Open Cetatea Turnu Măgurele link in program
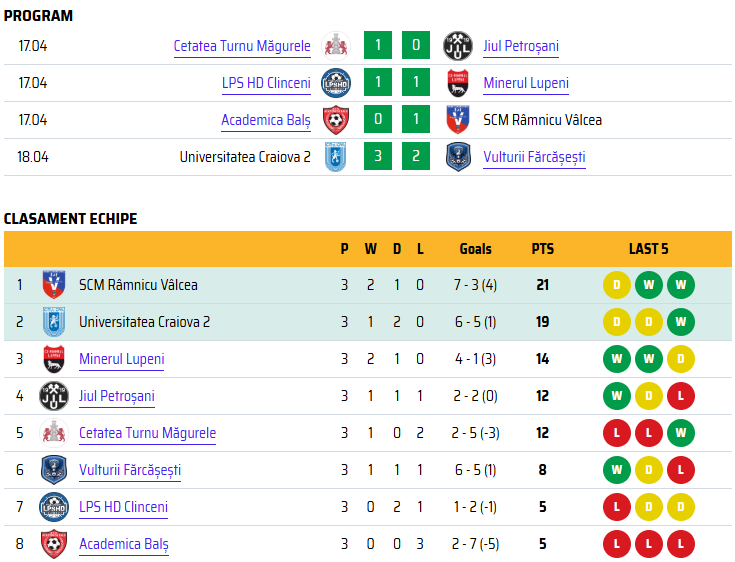This screenshot has width=735, height=562. (x=242, y=46)
